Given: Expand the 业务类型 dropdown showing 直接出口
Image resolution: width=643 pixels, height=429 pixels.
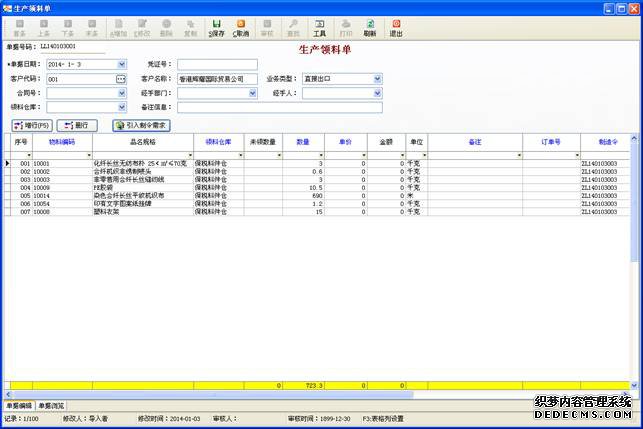Looking at the screenshot, I should [377, 78].
